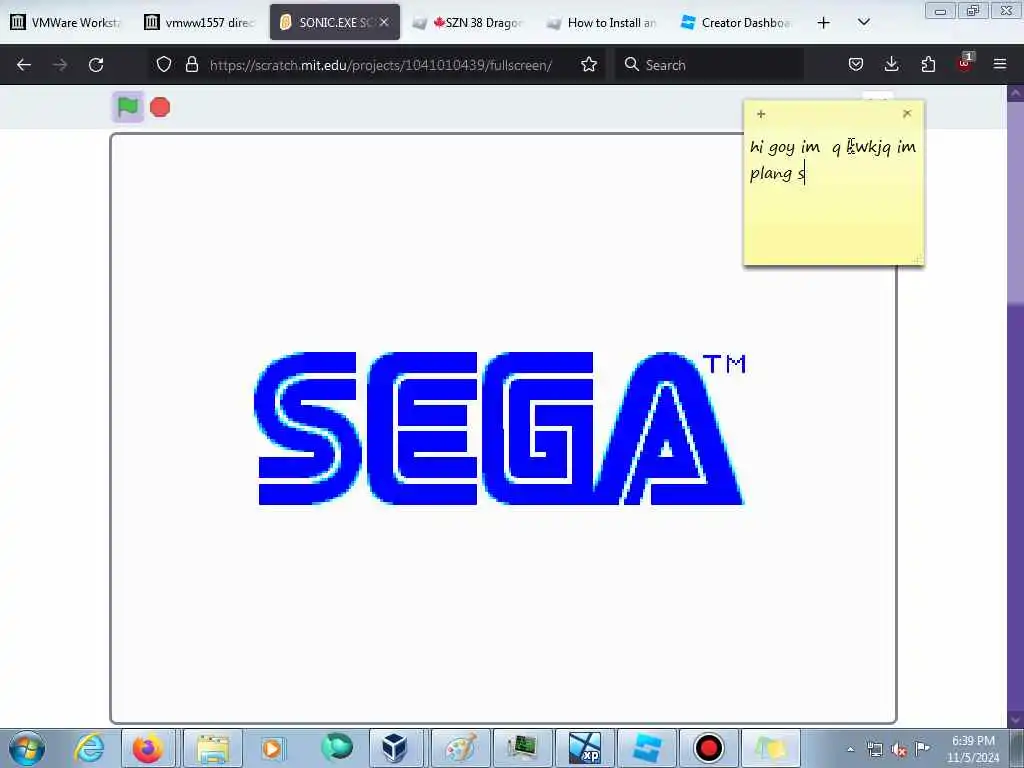Image resolution: width=1024 pixels, height=768 pixels.
Task: Open the XP-labeled taskbar application
Action: 584,748
